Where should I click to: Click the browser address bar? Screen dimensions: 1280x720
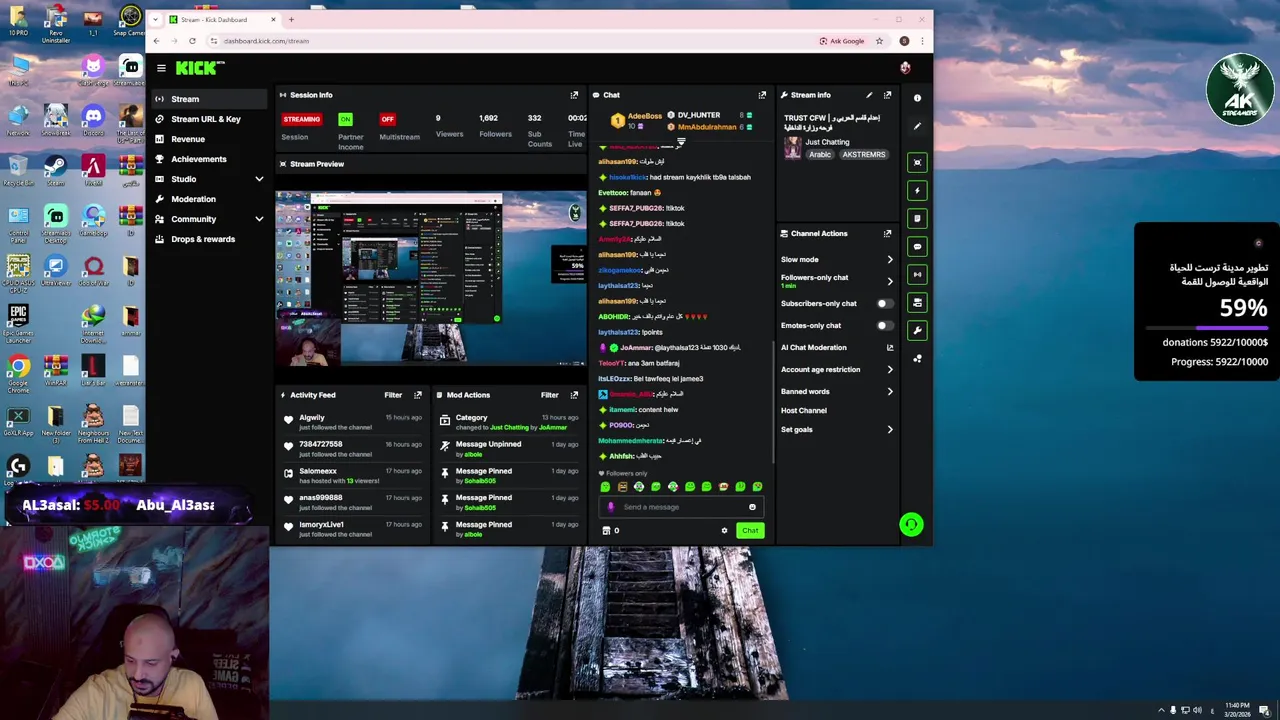pos(510,41)
